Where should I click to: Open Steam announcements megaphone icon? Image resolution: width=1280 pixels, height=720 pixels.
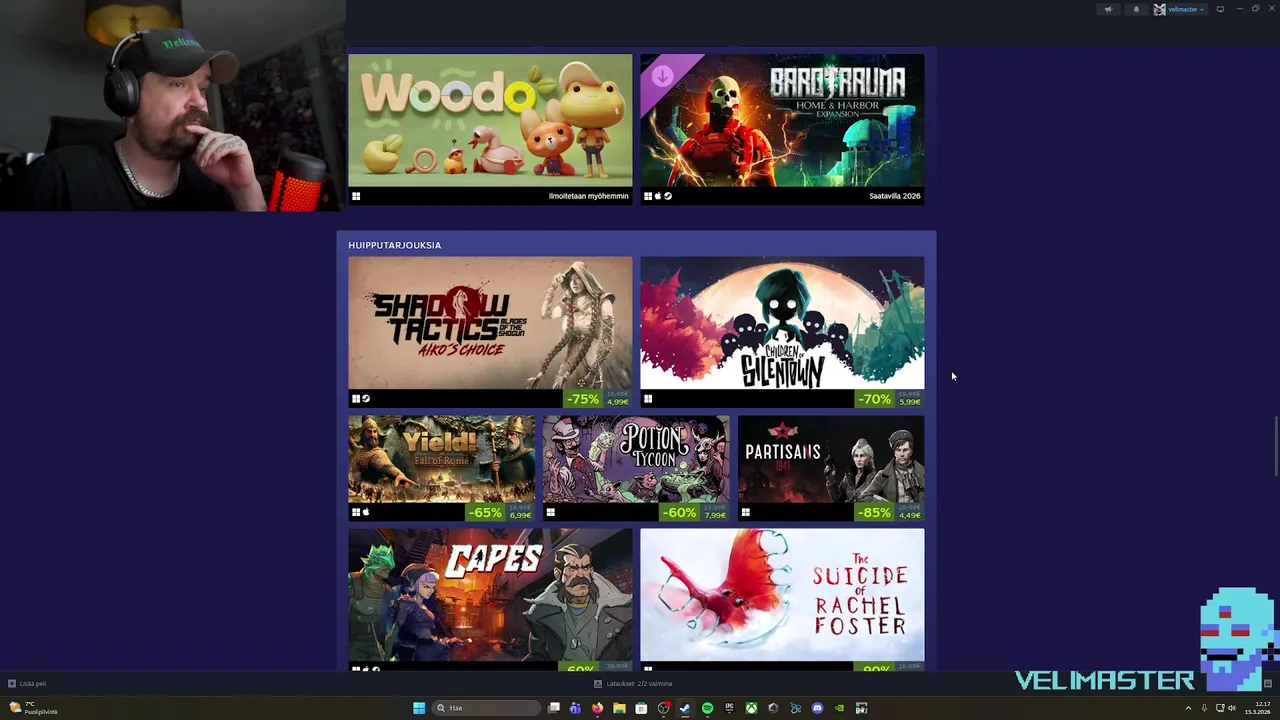coord(1107,9)
